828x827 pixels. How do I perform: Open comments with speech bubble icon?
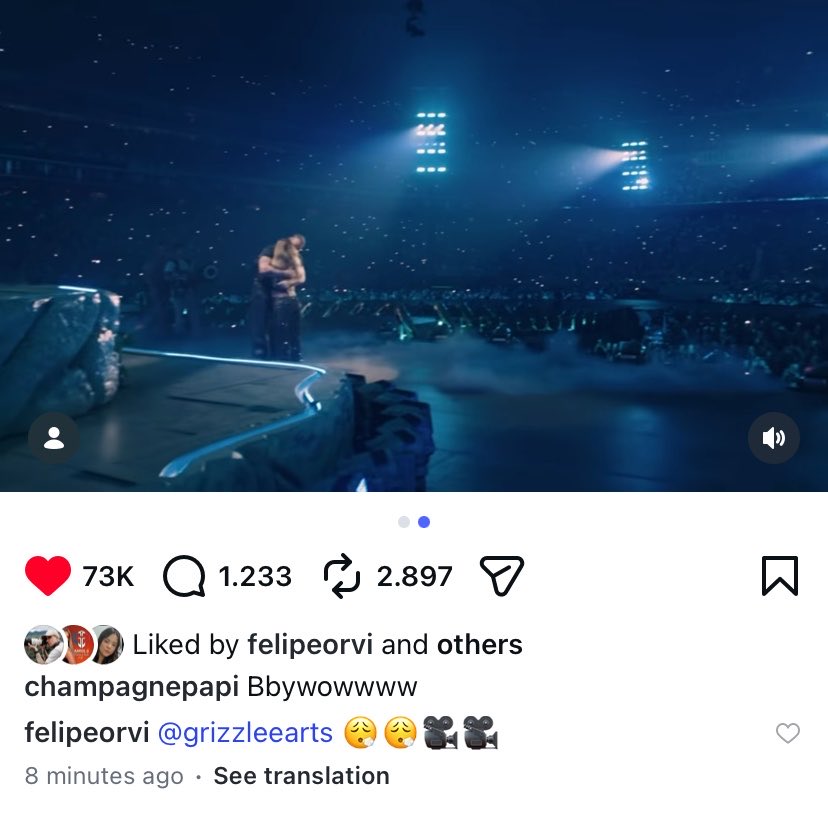tap(184, 576)
